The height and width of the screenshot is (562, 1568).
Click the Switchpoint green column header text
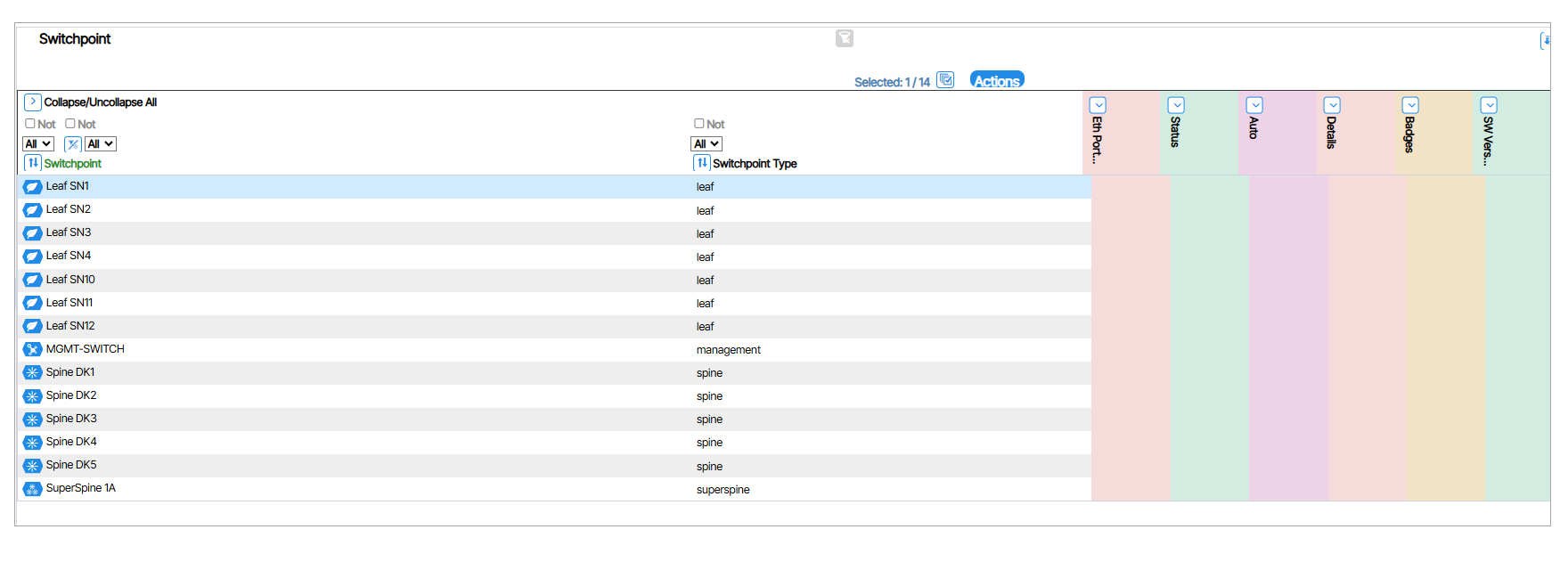click(x=73, y=164)
